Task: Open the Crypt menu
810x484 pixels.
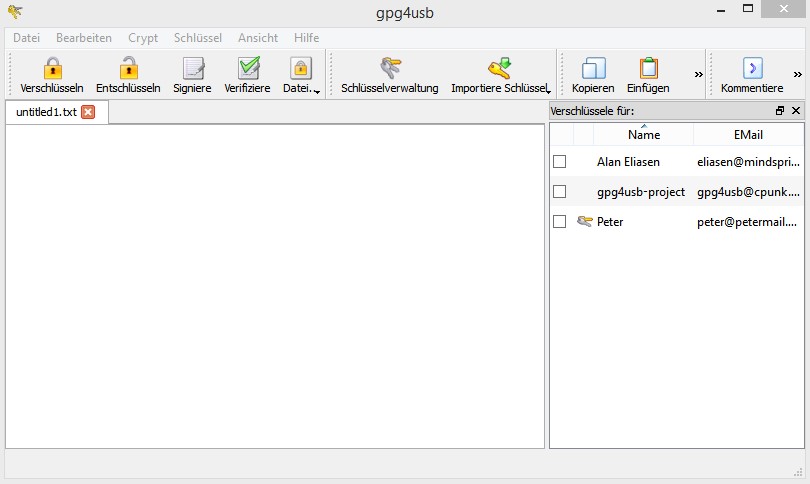Action: pyautogui.click(x=143, y=38)
